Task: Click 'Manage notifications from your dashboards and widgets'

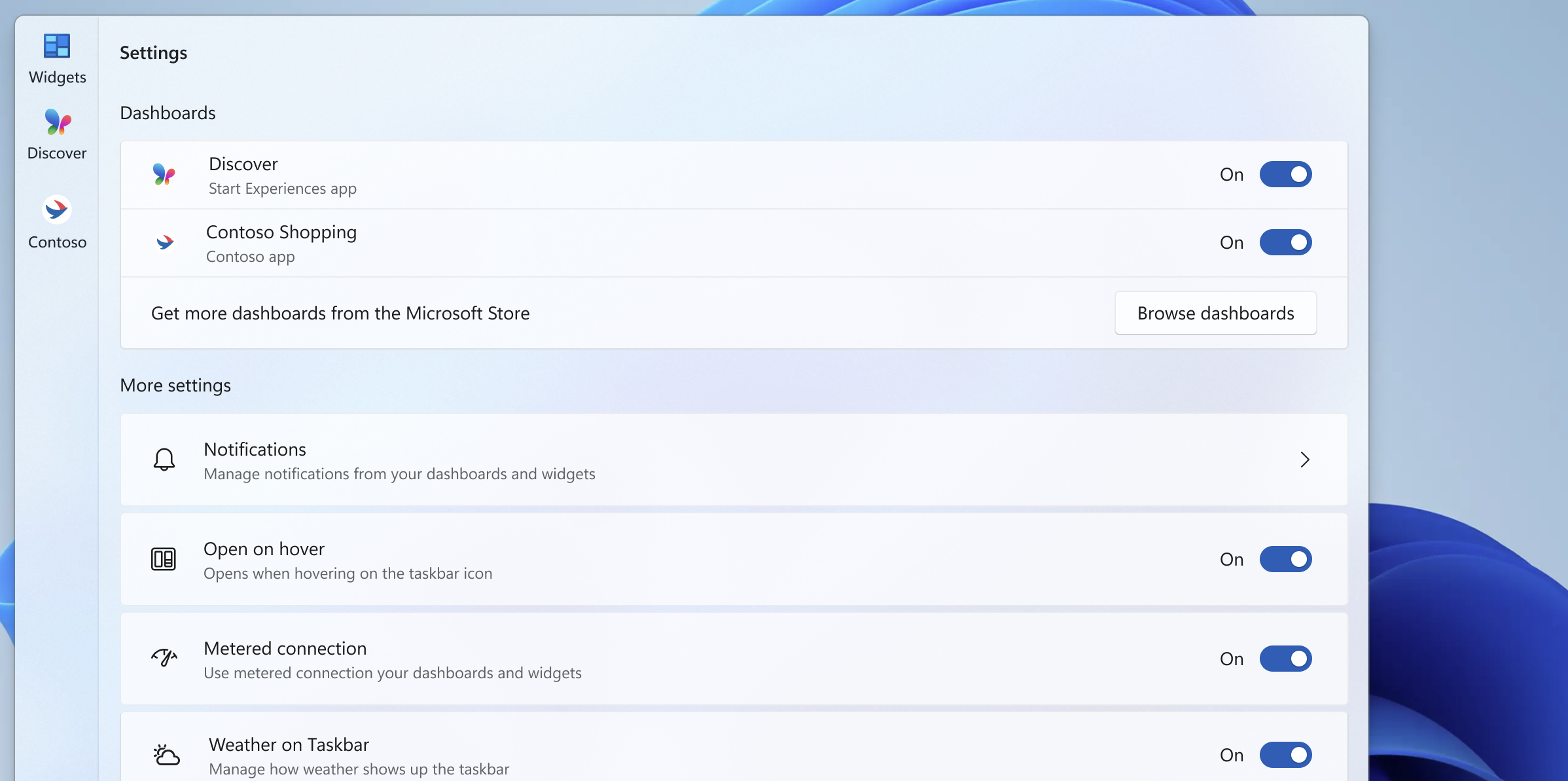Action: click(400, 474)
